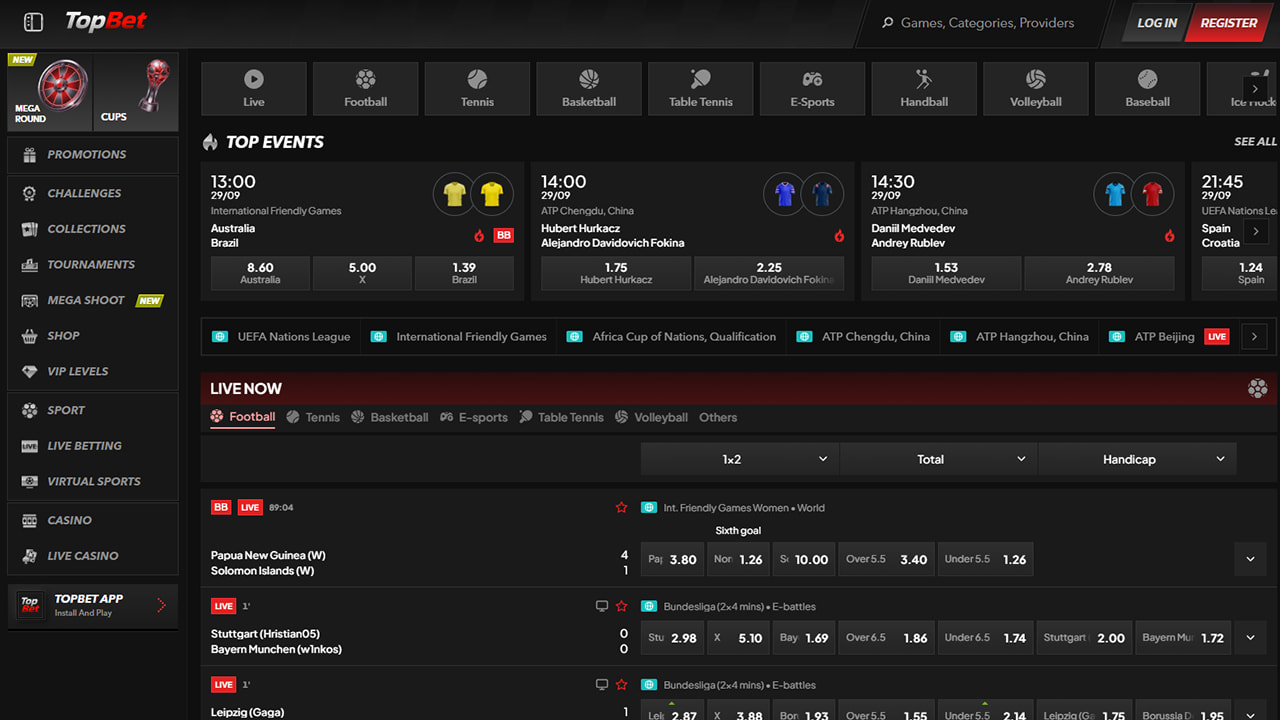The height and width of the screenshot is (720, 1280).
Task: Open Collections in the sidebar
Action: [93, 229]
